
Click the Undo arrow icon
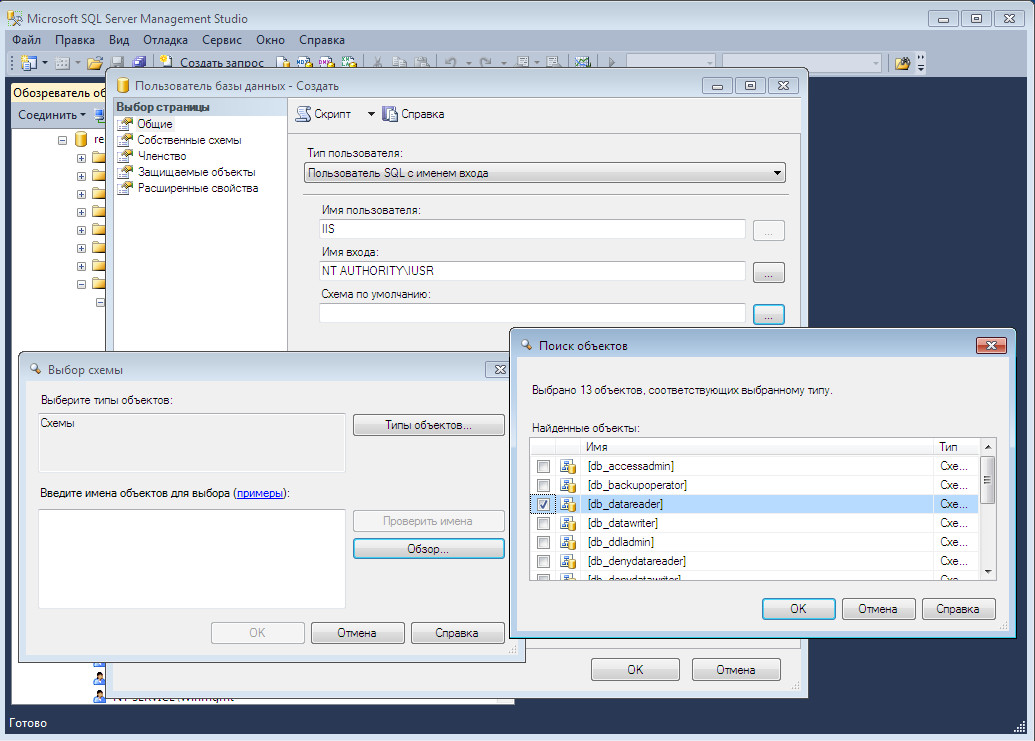(451, 63)
